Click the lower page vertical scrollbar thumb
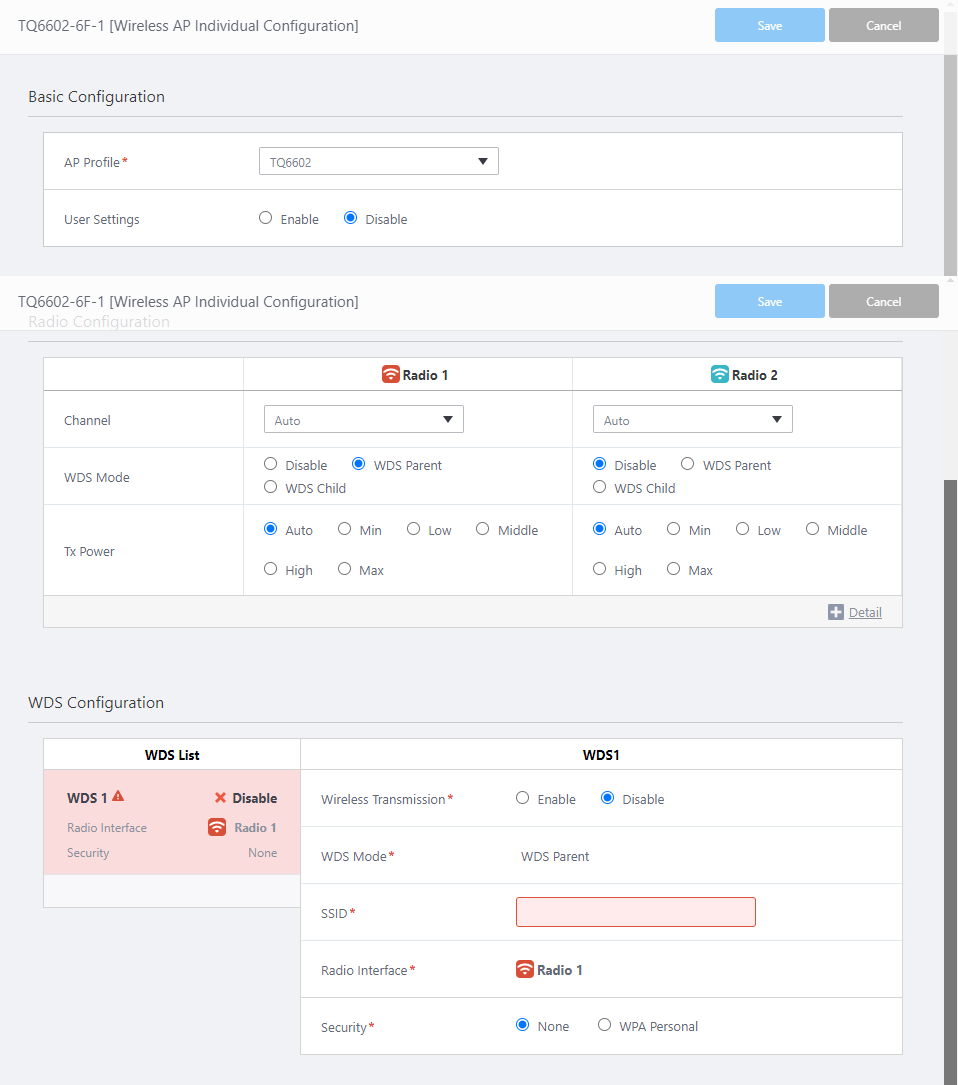This screenshot has width=958, height=1085. tap(950, 782)
